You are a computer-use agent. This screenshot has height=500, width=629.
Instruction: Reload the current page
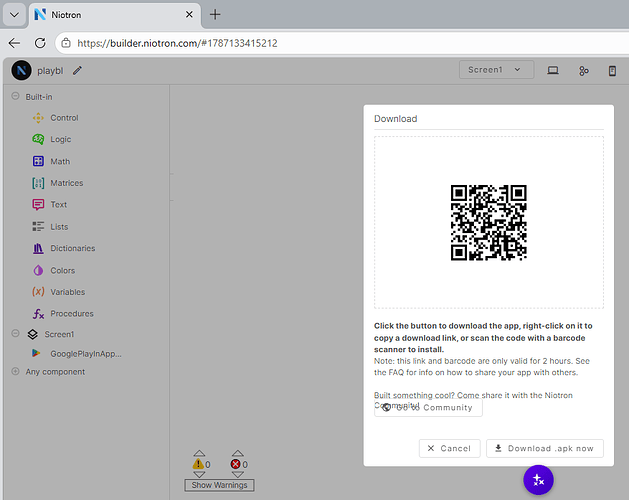click(x=40, y=43)
